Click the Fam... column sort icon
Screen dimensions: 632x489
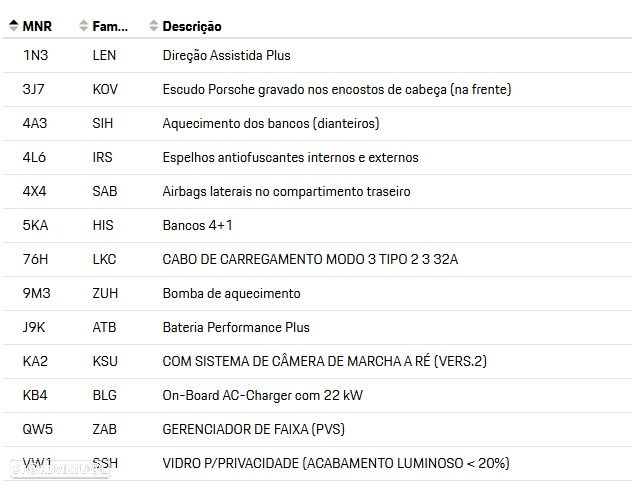pyautogui.click(x=83, y=25)
